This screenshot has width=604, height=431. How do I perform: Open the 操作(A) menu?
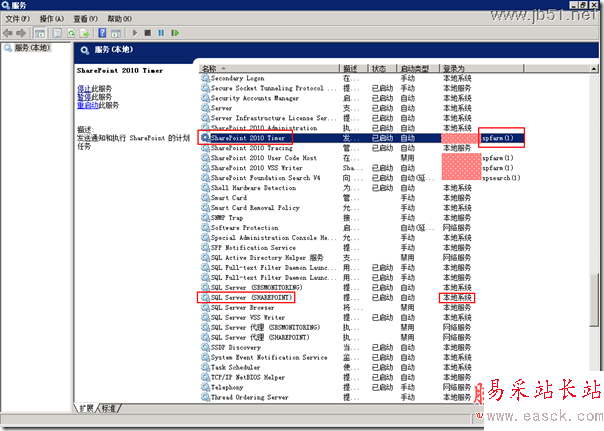point(52,18)
